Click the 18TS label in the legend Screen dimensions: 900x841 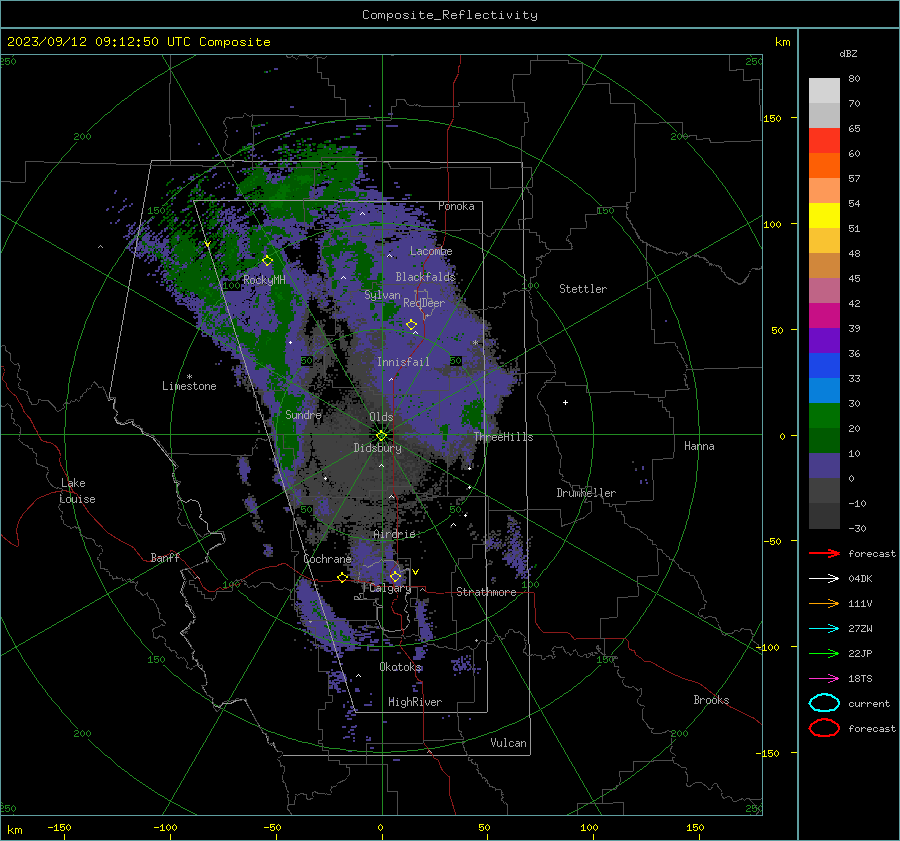point(860,679)
